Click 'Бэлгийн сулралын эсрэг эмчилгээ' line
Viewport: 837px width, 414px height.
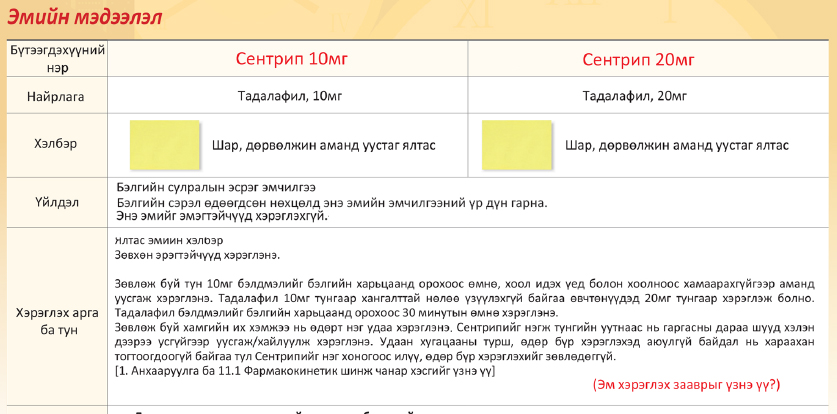(x=216, y=188)
